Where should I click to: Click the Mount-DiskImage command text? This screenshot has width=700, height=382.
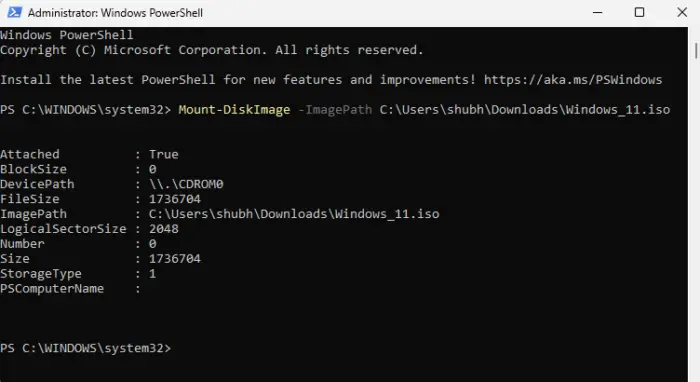pos(234,110)
